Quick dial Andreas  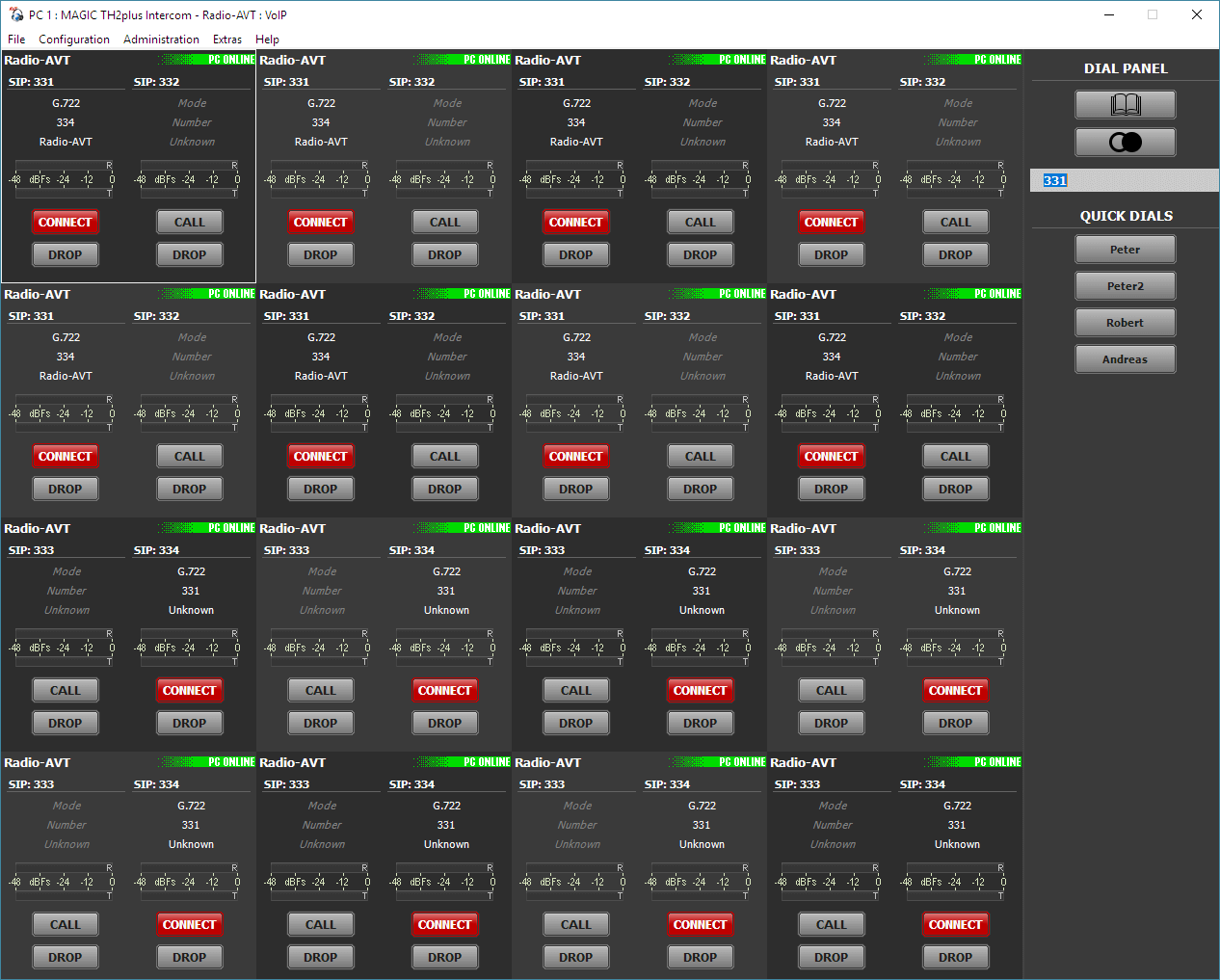coord(1125,358)
